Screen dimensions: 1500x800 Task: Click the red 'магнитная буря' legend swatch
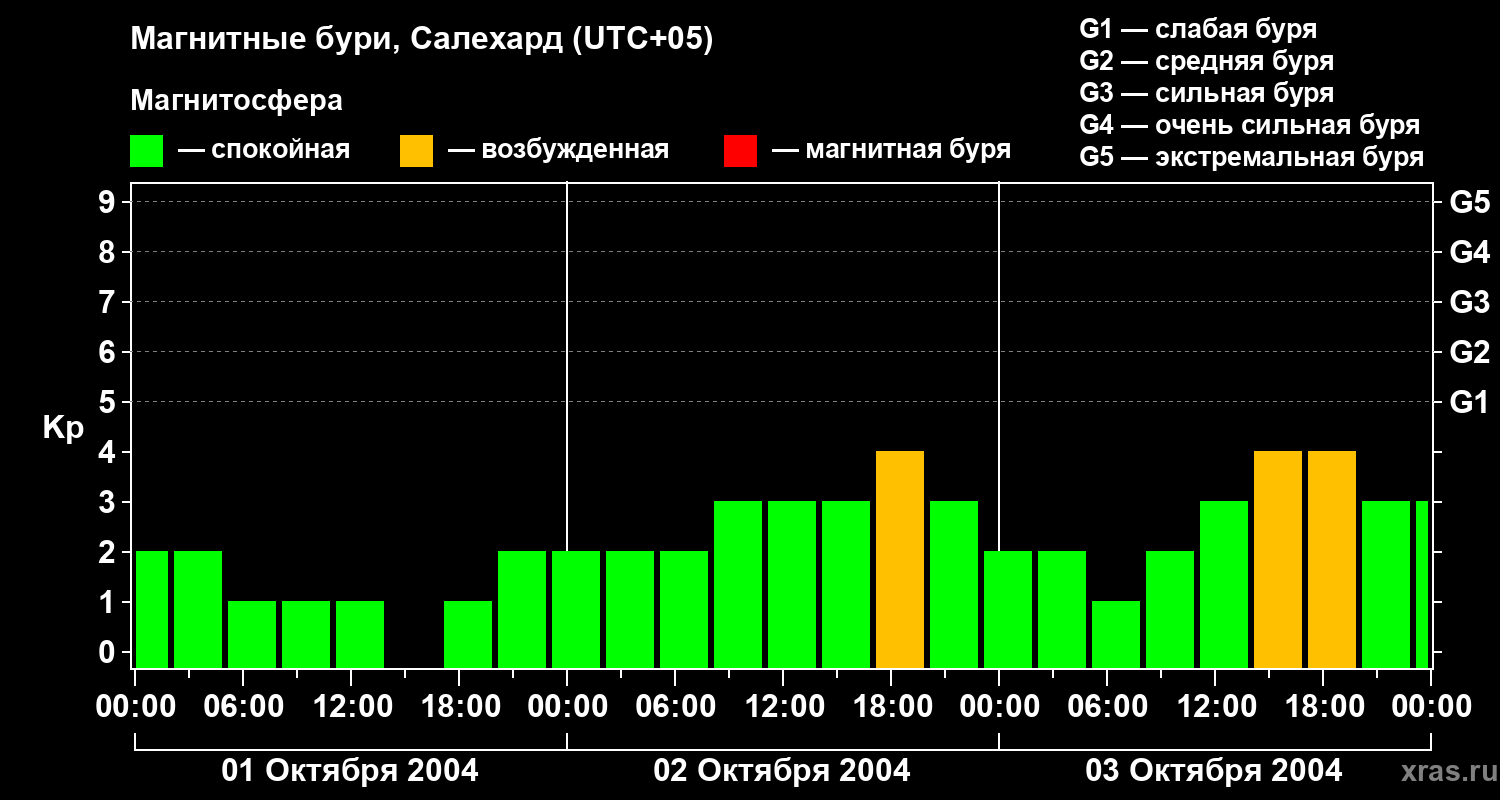740,151
